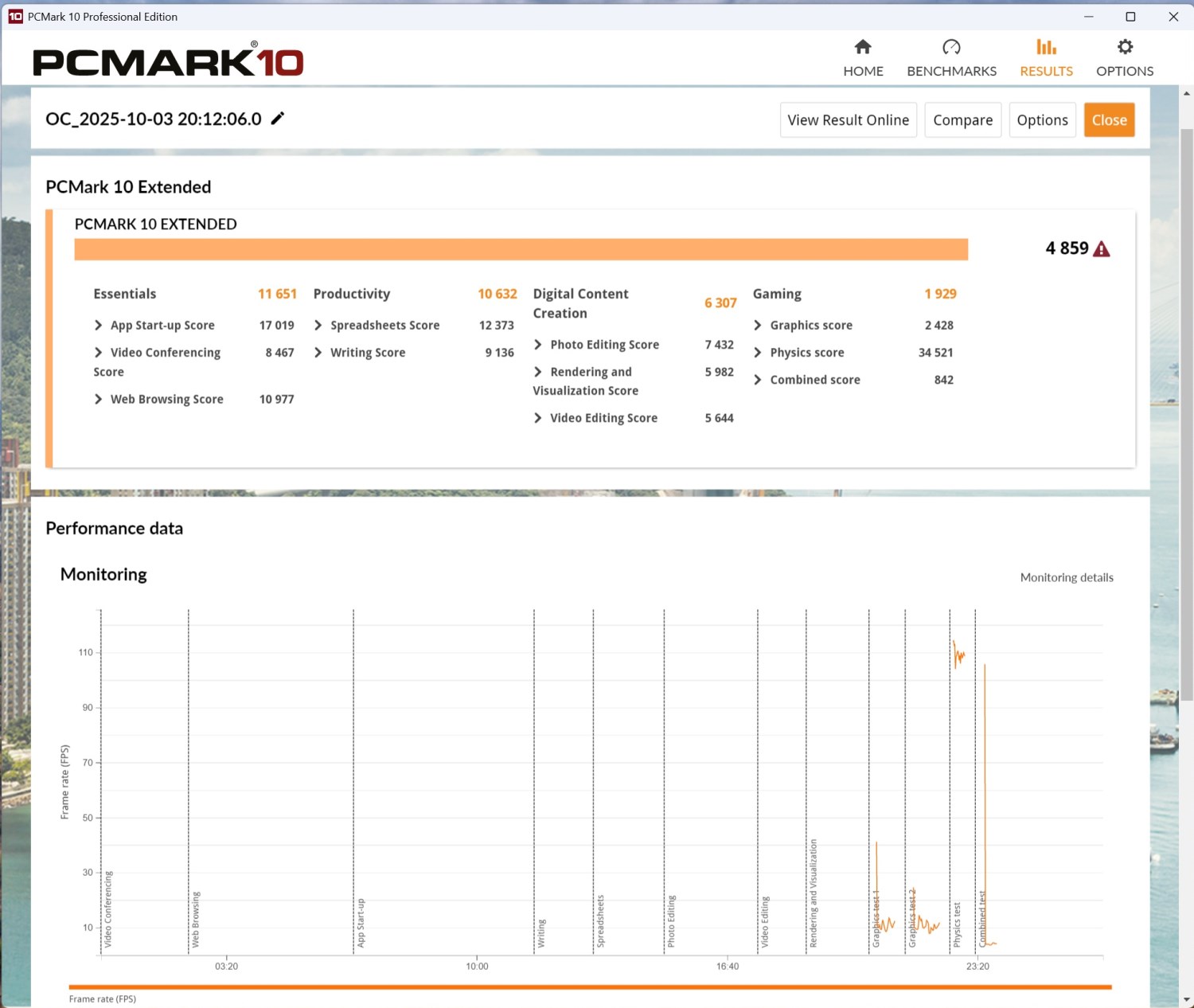Click the PCMark 10 logo
Screen dimensions: 1194x1008
(168, 61)
